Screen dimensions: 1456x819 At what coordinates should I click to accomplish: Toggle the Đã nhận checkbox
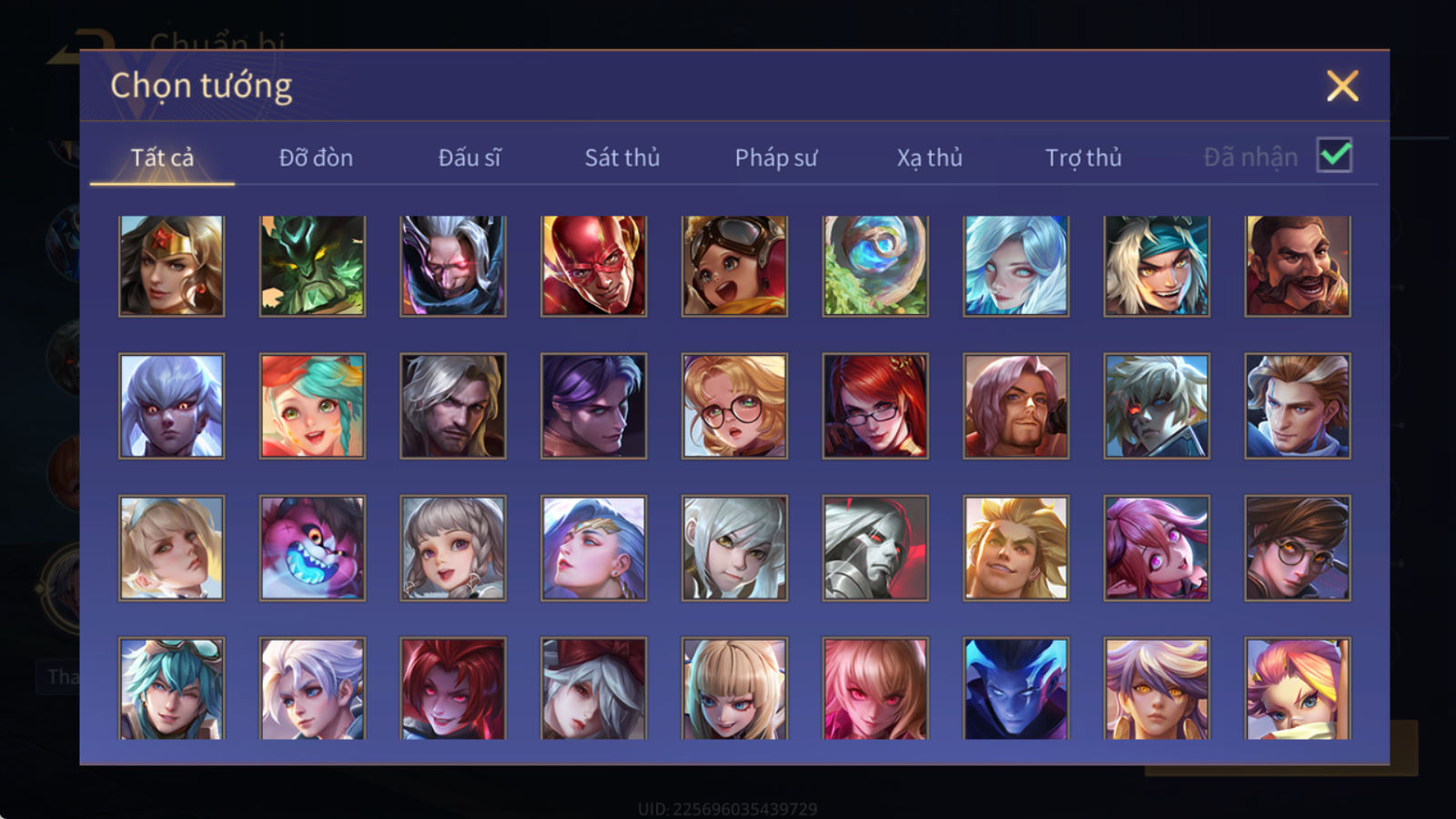point(1334,156)
